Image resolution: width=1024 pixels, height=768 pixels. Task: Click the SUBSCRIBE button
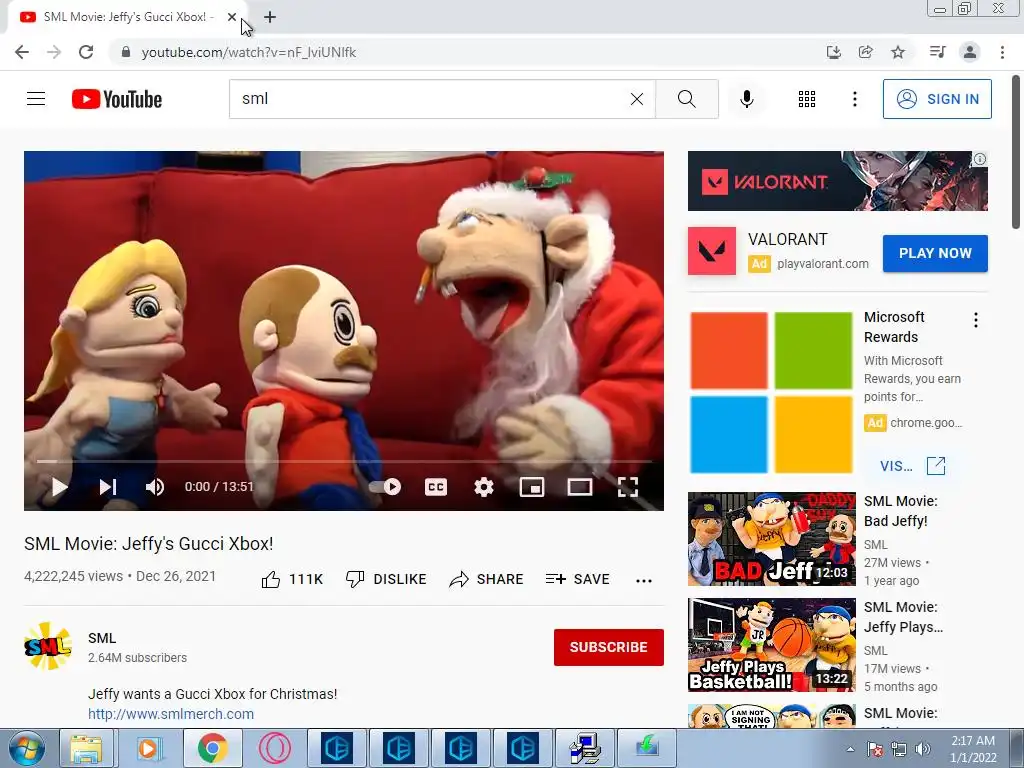tap(609, 647)
